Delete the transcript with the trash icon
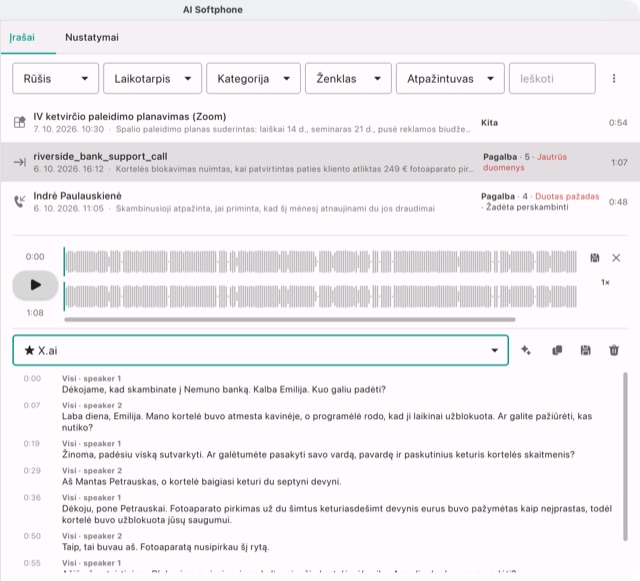 tap(614, 350)
